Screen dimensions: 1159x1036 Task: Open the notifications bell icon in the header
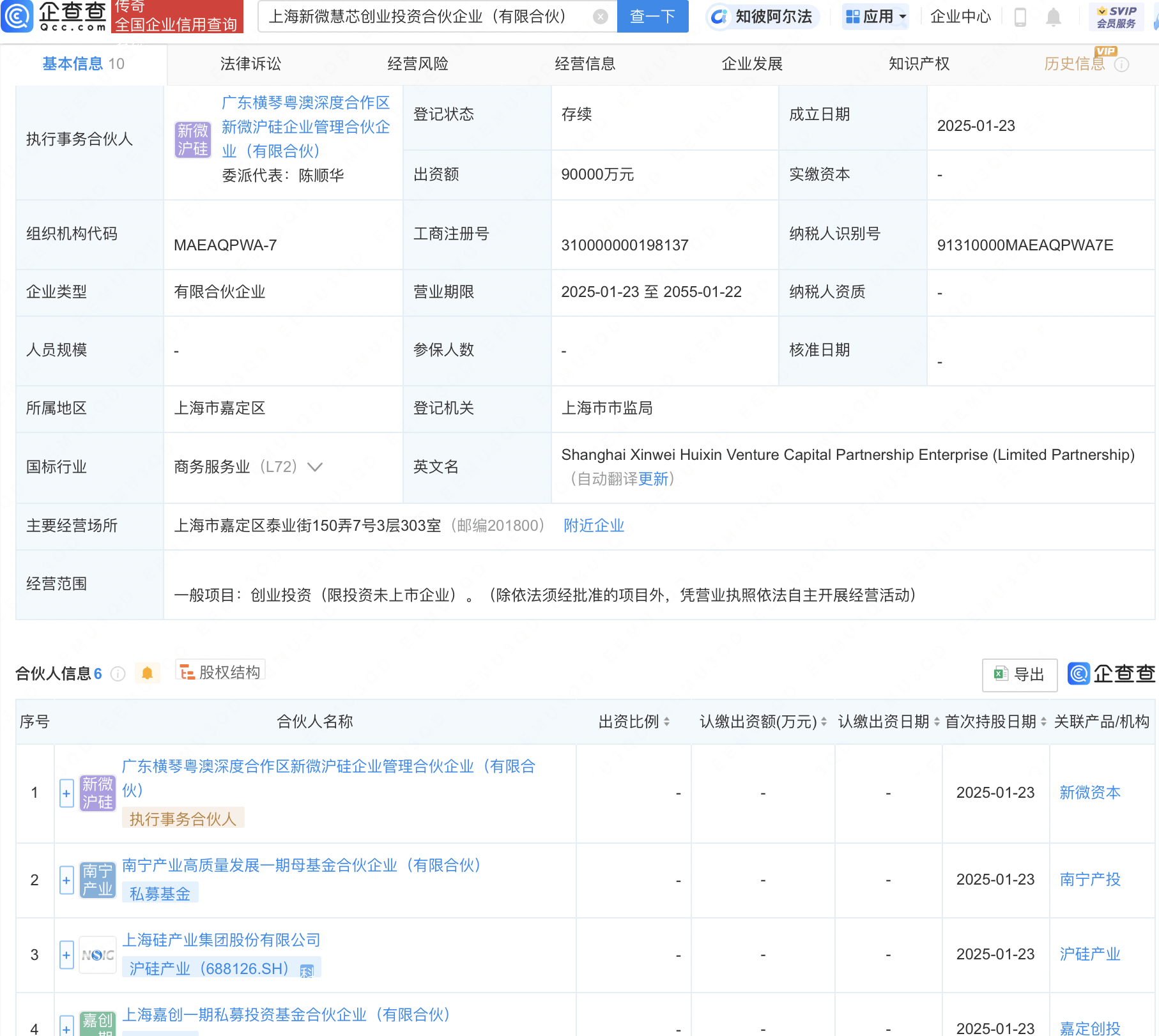(x=1054, y=17)
